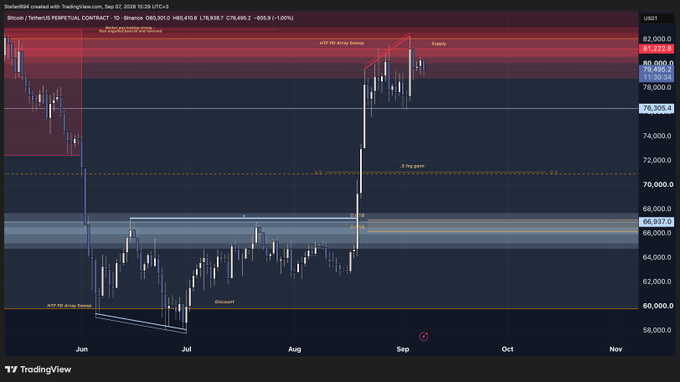Click the 79,495.2 current price label
This screenshot has height=382, width=680.
pyautogui.click(x=657, y=69)
